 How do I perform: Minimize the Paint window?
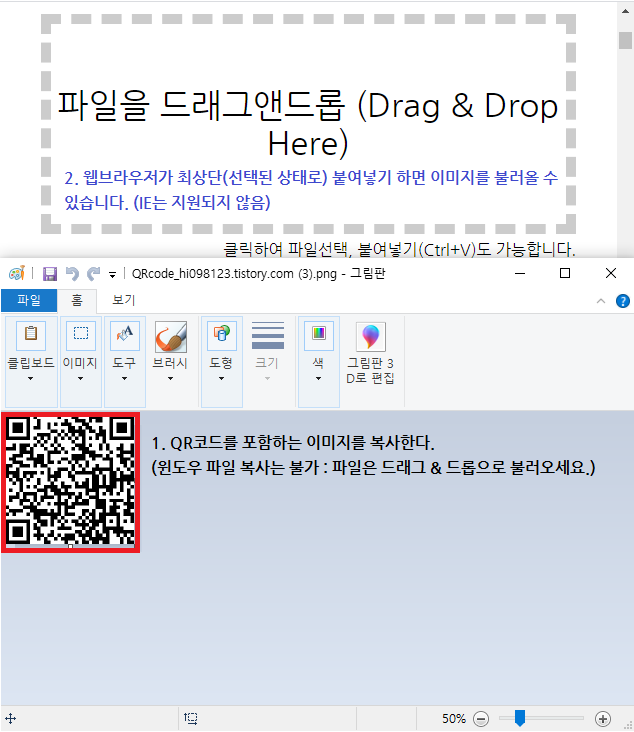[x=520, y=273]
